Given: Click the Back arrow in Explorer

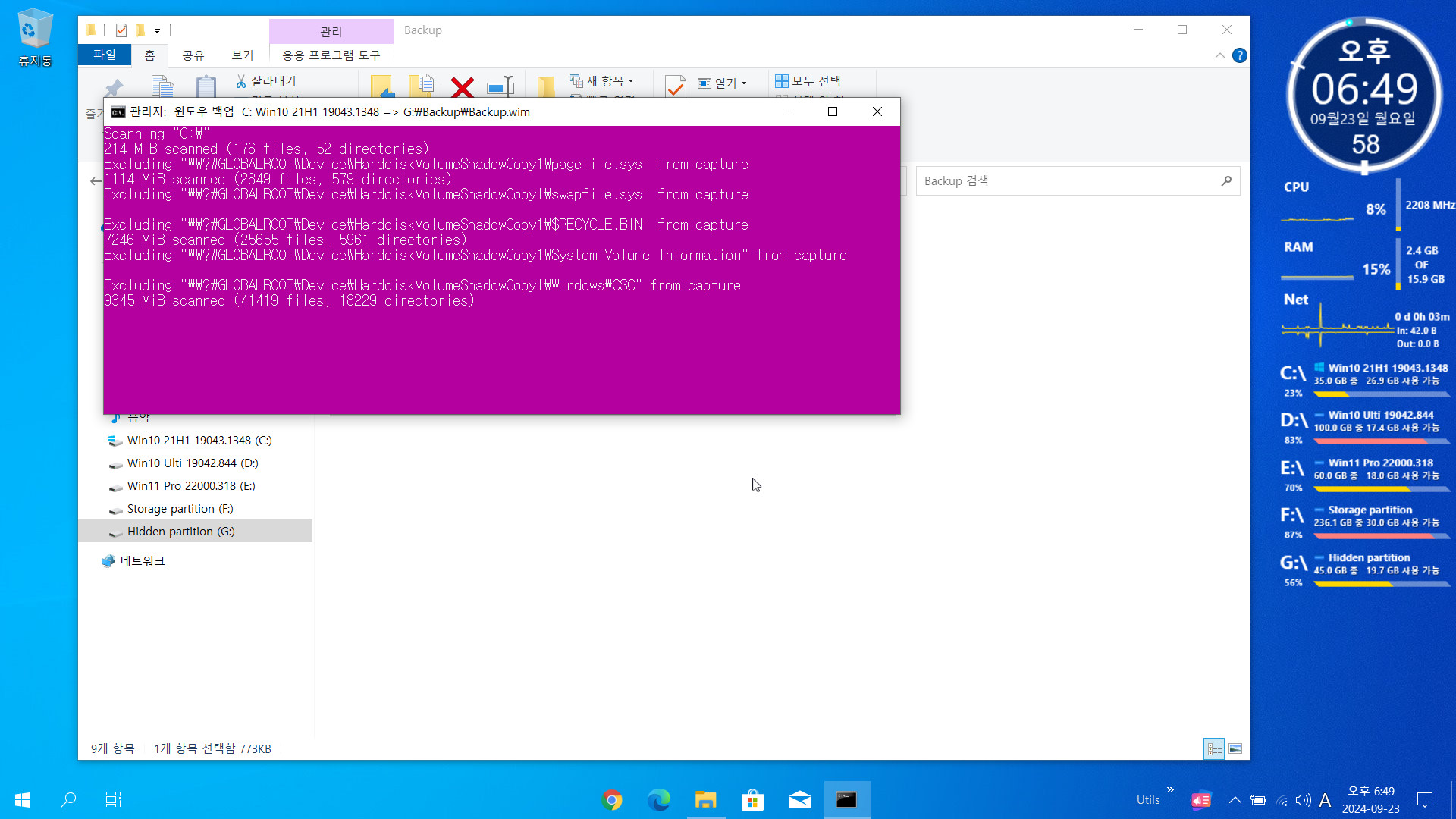Looking at the screenshot, I should 95,181.
